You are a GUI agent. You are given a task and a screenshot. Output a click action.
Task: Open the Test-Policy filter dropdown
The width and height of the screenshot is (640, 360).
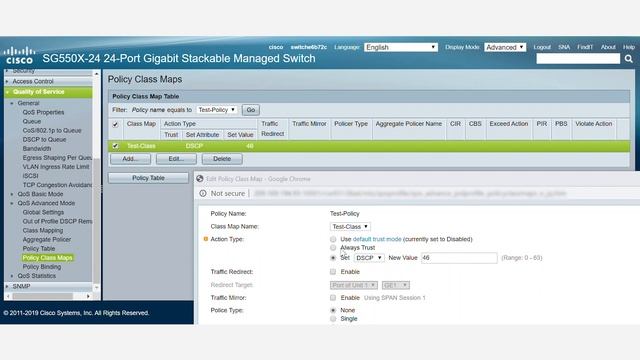tap(217, 110)
